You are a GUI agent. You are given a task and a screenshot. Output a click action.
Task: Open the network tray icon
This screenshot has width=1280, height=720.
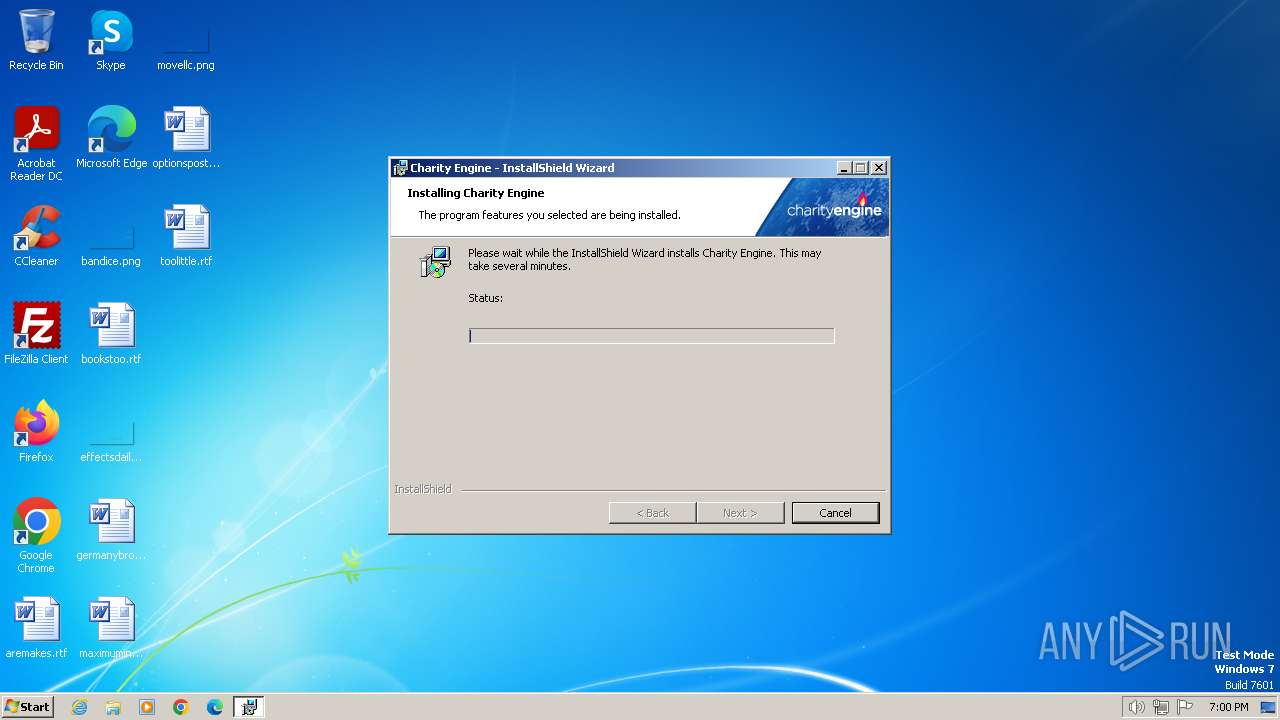pos(1161,707)
